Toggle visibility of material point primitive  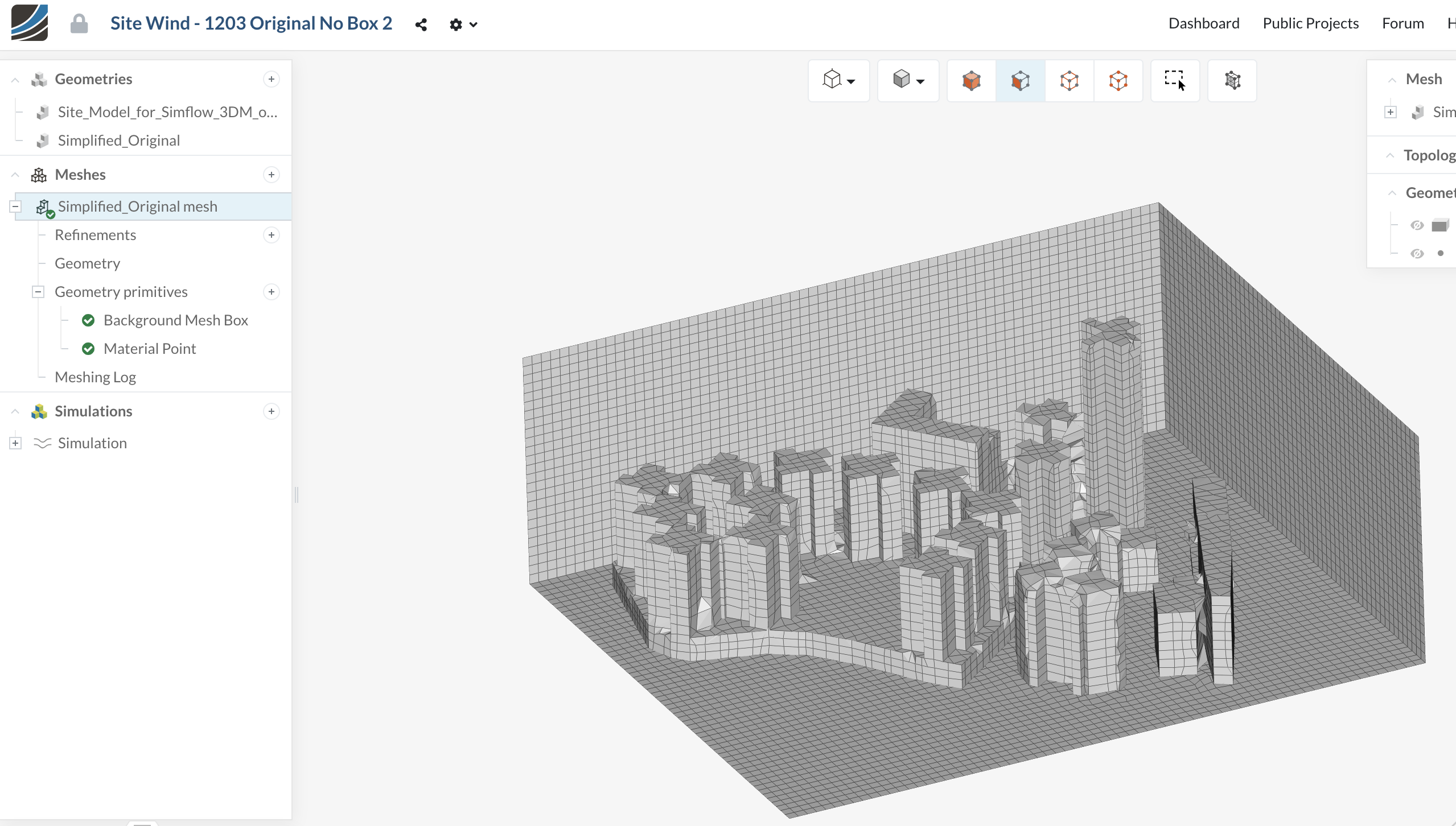tap(1417, 253)
